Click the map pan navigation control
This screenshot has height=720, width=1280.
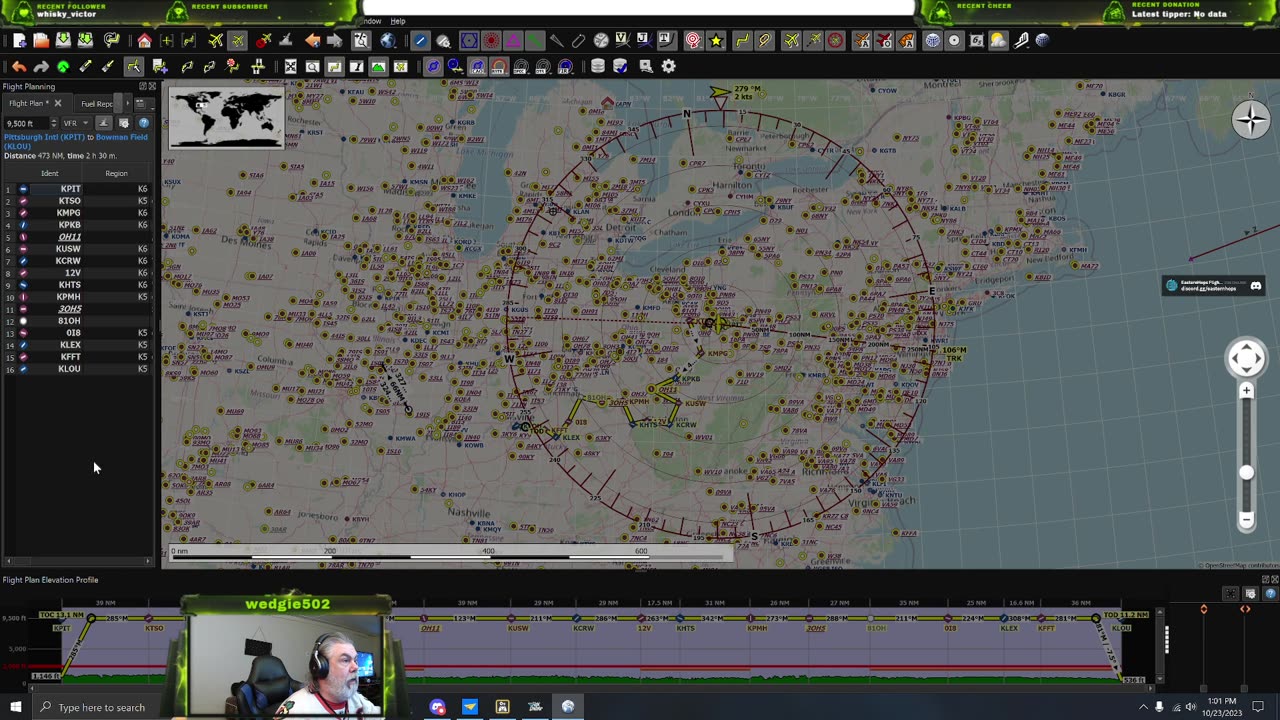[x=1246, y=358]
